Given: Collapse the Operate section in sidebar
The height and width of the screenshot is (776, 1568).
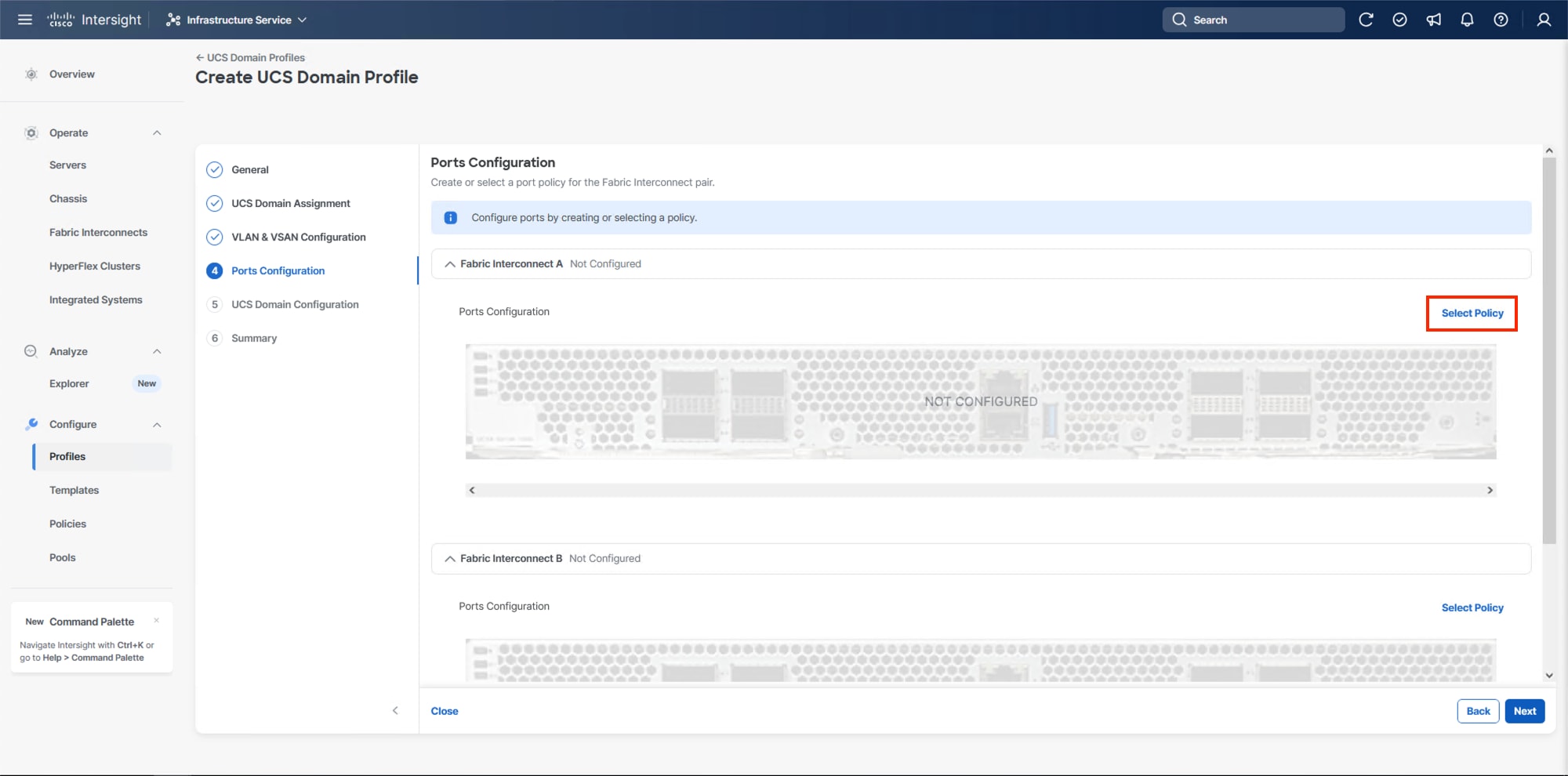Looking at the screenshot, I should click(155, 132).
